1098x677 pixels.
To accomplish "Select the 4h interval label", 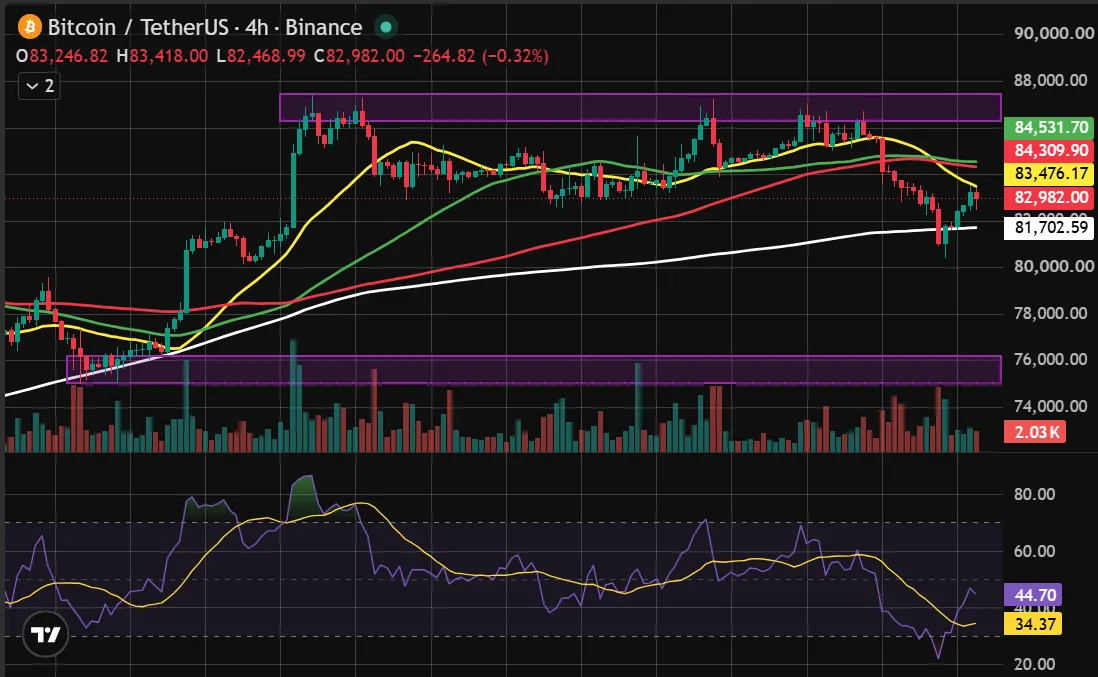I will coord(256,27).
